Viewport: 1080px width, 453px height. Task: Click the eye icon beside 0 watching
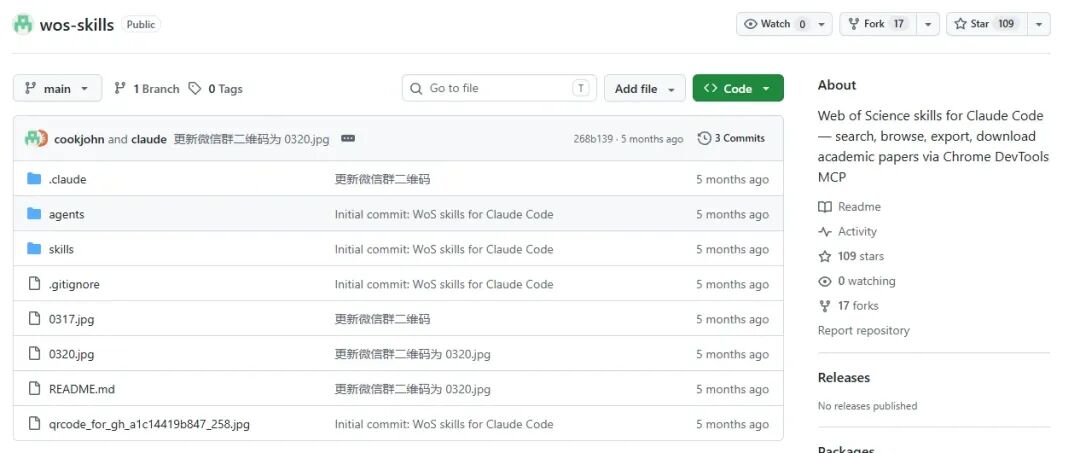point(824,281)
